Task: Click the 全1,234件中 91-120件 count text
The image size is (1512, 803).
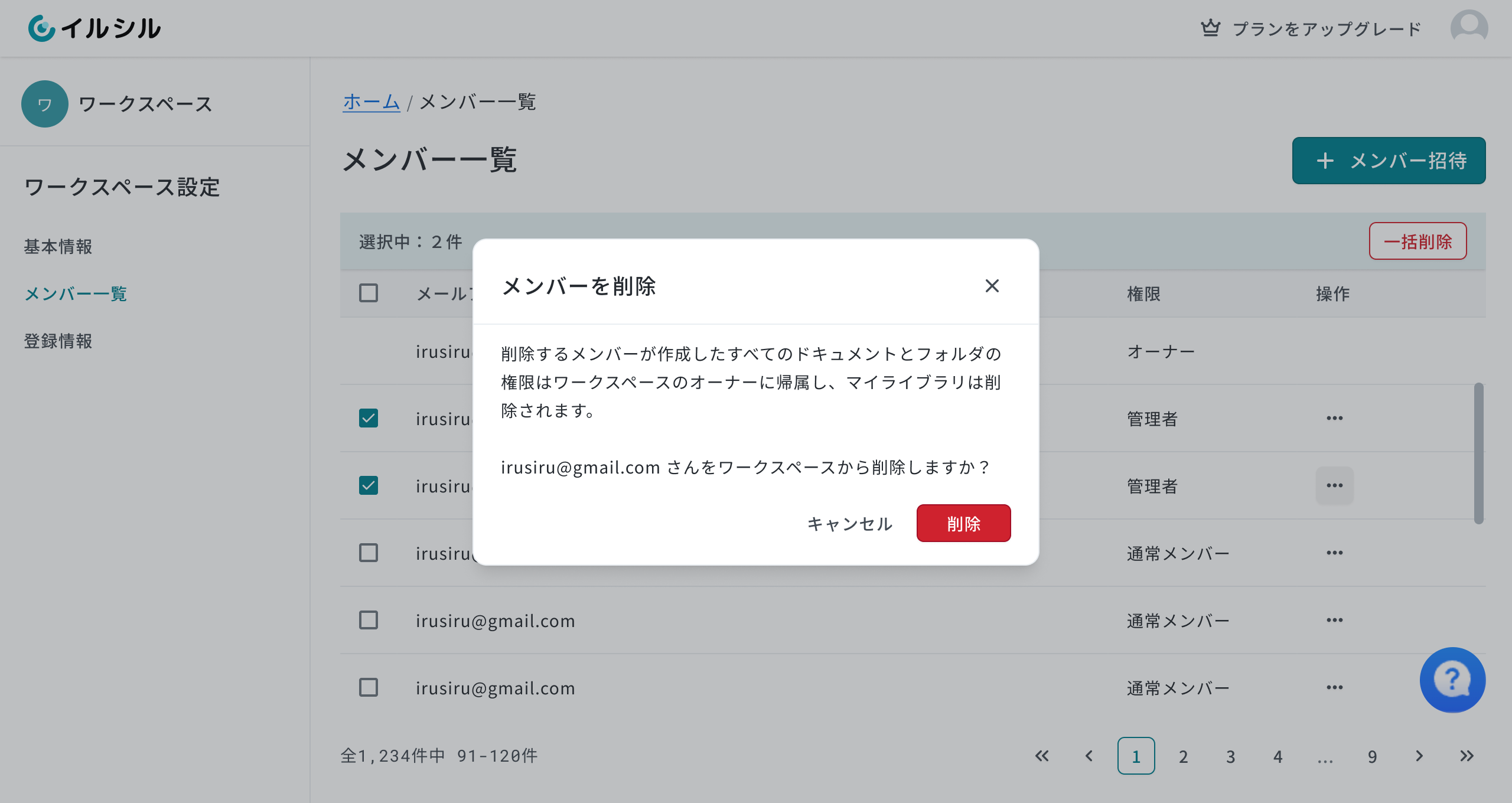Action: (x=439, y=756)
